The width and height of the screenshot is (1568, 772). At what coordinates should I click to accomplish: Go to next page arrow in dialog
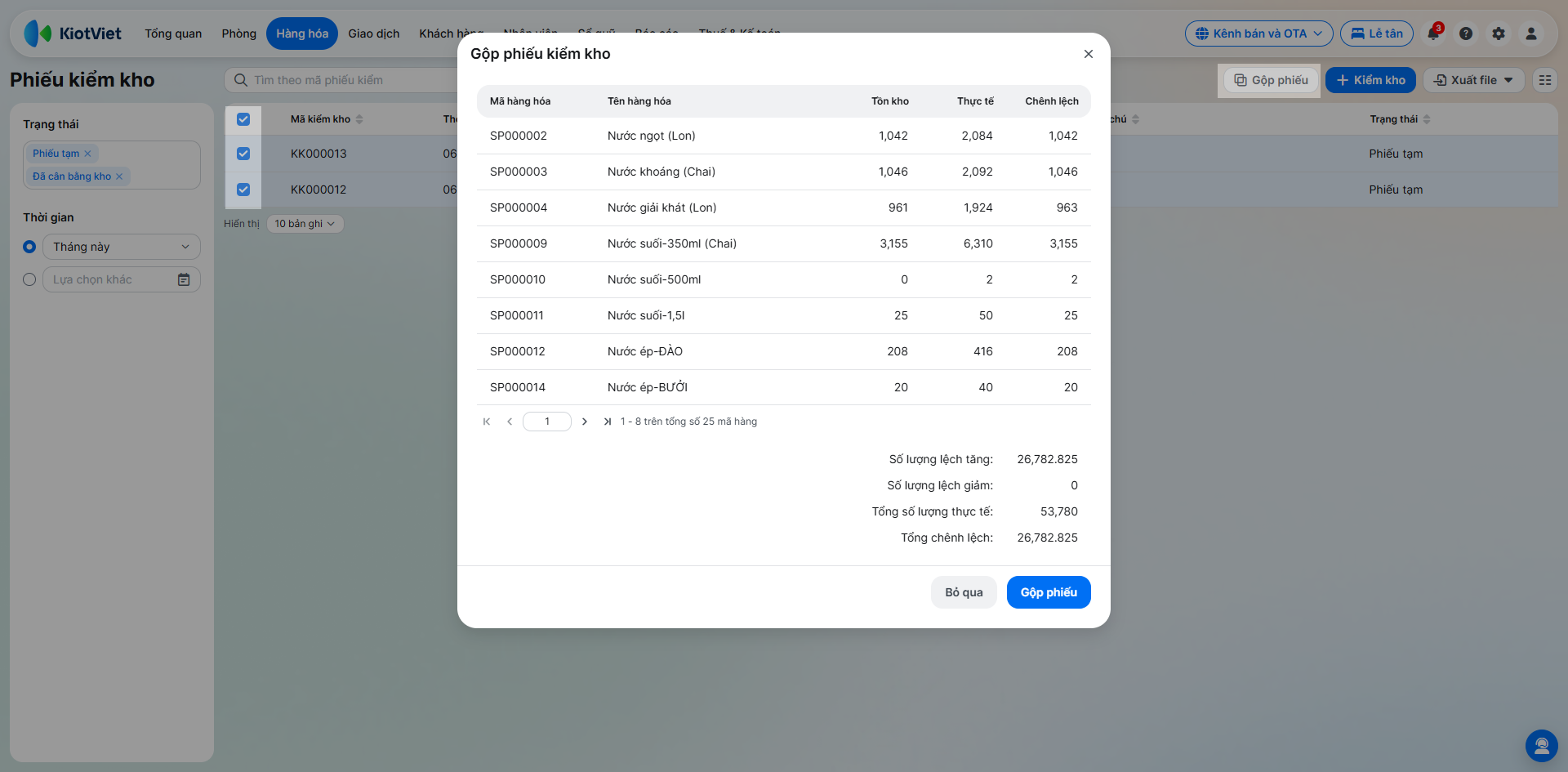click(585, 422)
